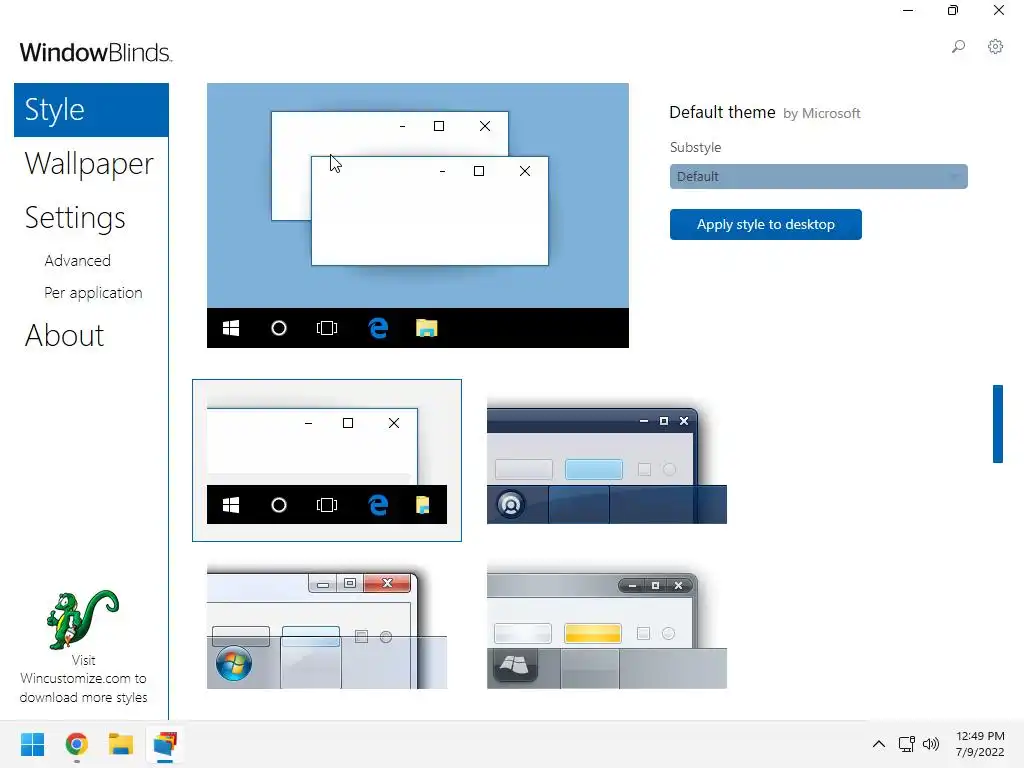Click 'Default theme' title text
Viewport: 1024px width, 768px height.
722,112
